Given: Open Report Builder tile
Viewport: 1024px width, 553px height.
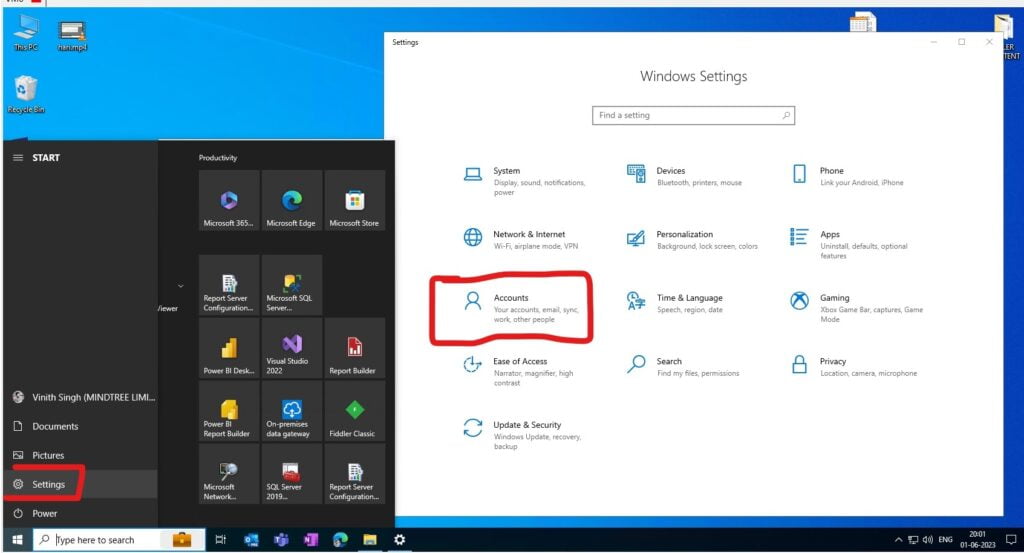Looking at the screenshot, I should tap(355, 348).
